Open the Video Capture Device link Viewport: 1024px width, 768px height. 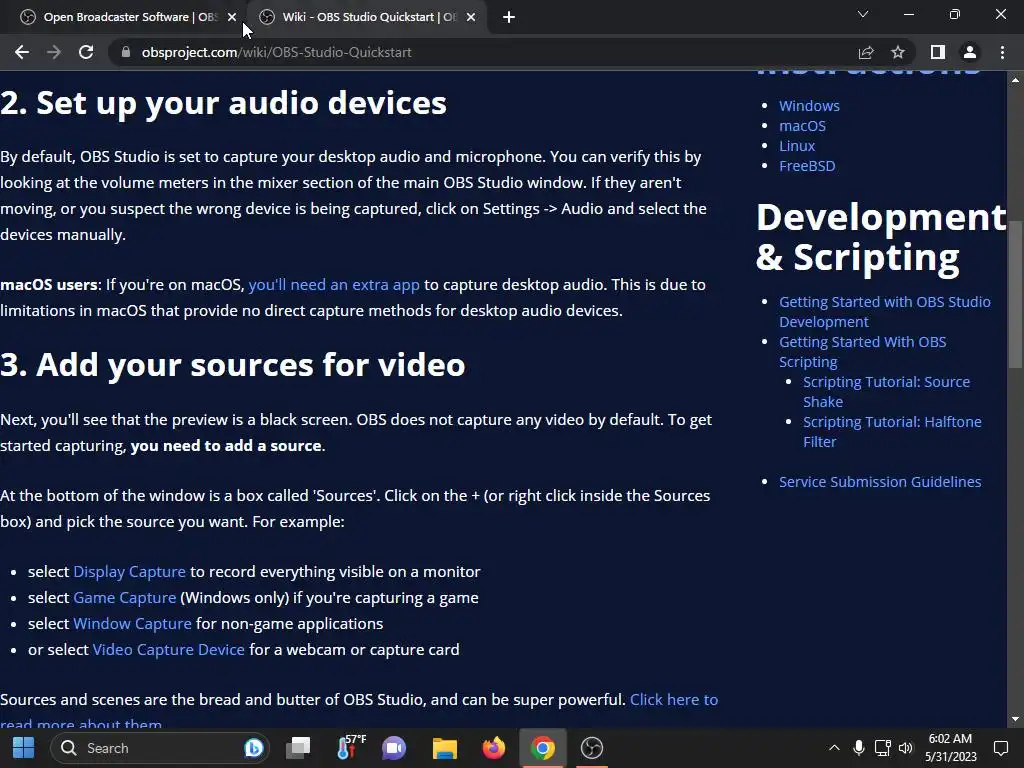pos(168,650)
